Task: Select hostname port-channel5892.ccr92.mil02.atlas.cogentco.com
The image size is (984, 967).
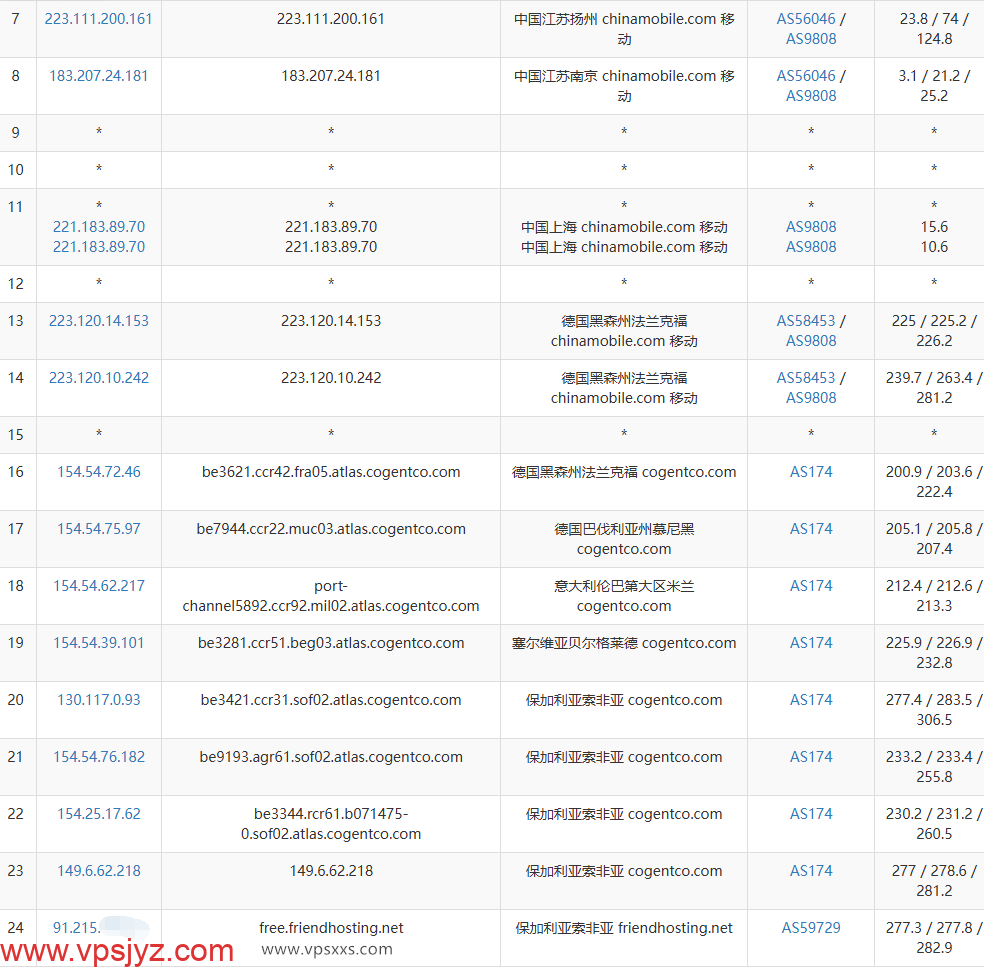Action: pyautogui.click(x=331, y=596)
